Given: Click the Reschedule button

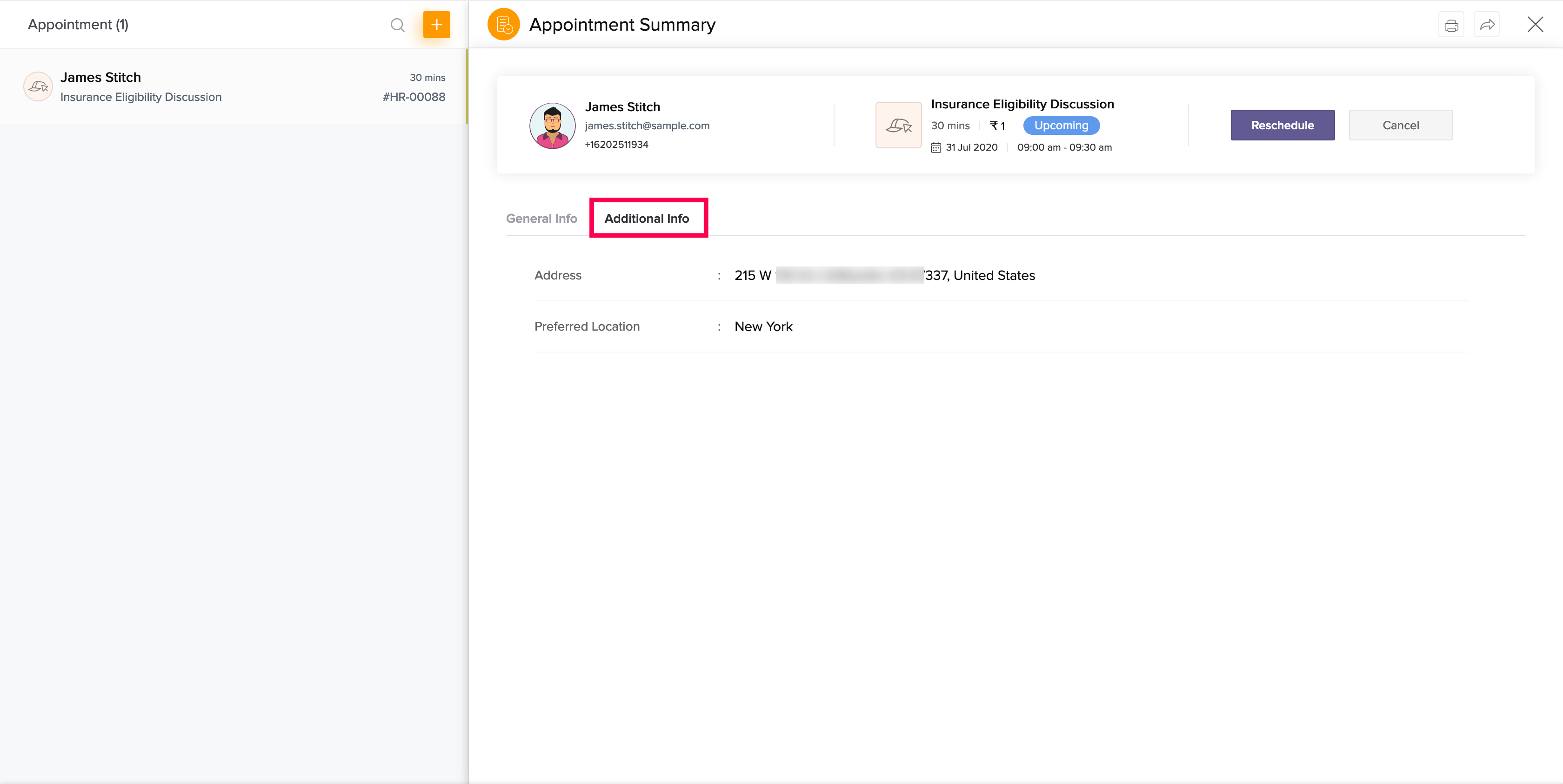Looking at the screenshot, I should (x=1282, y=125).
